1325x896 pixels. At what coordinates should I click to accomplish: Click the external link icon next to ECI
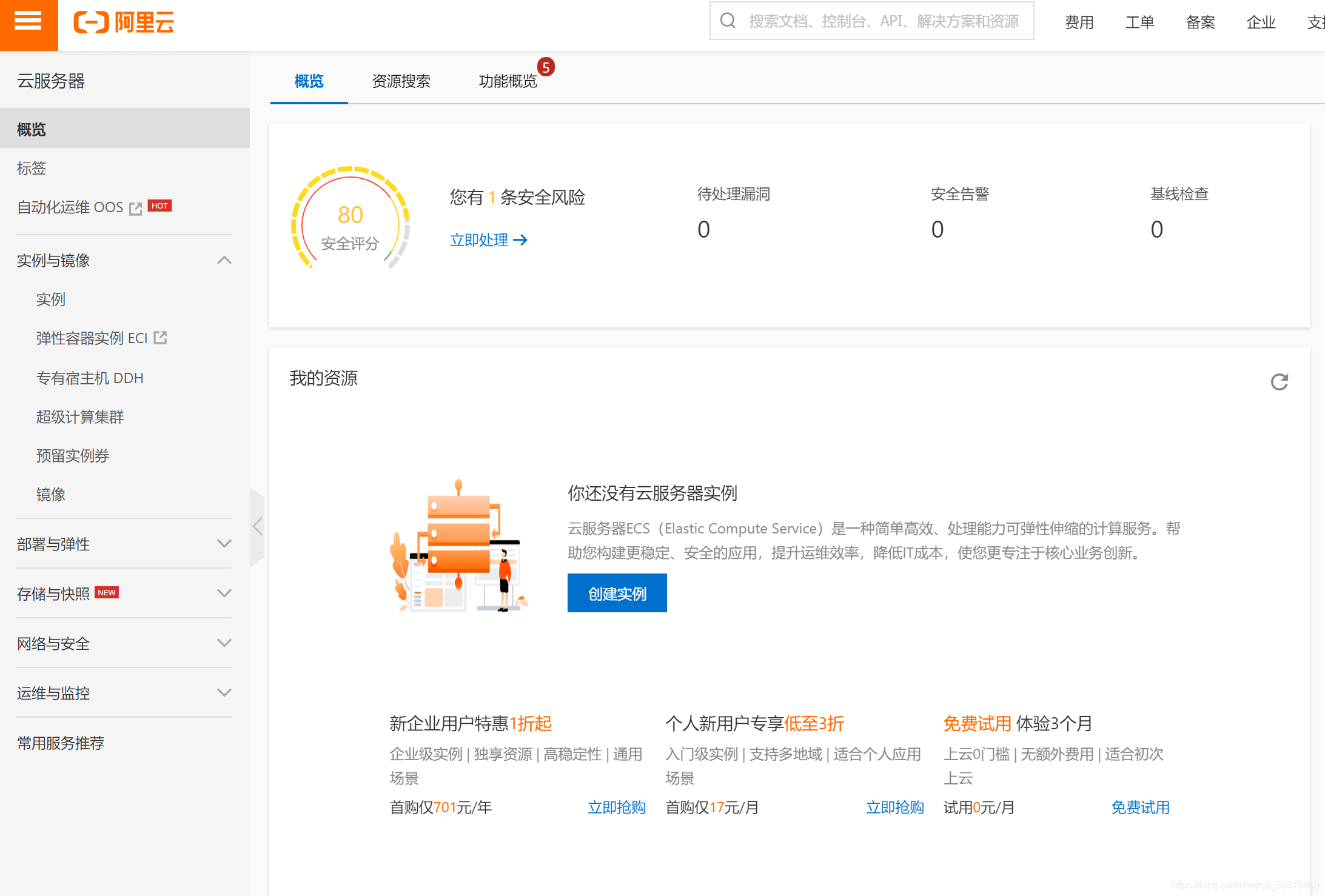[160, 338]
